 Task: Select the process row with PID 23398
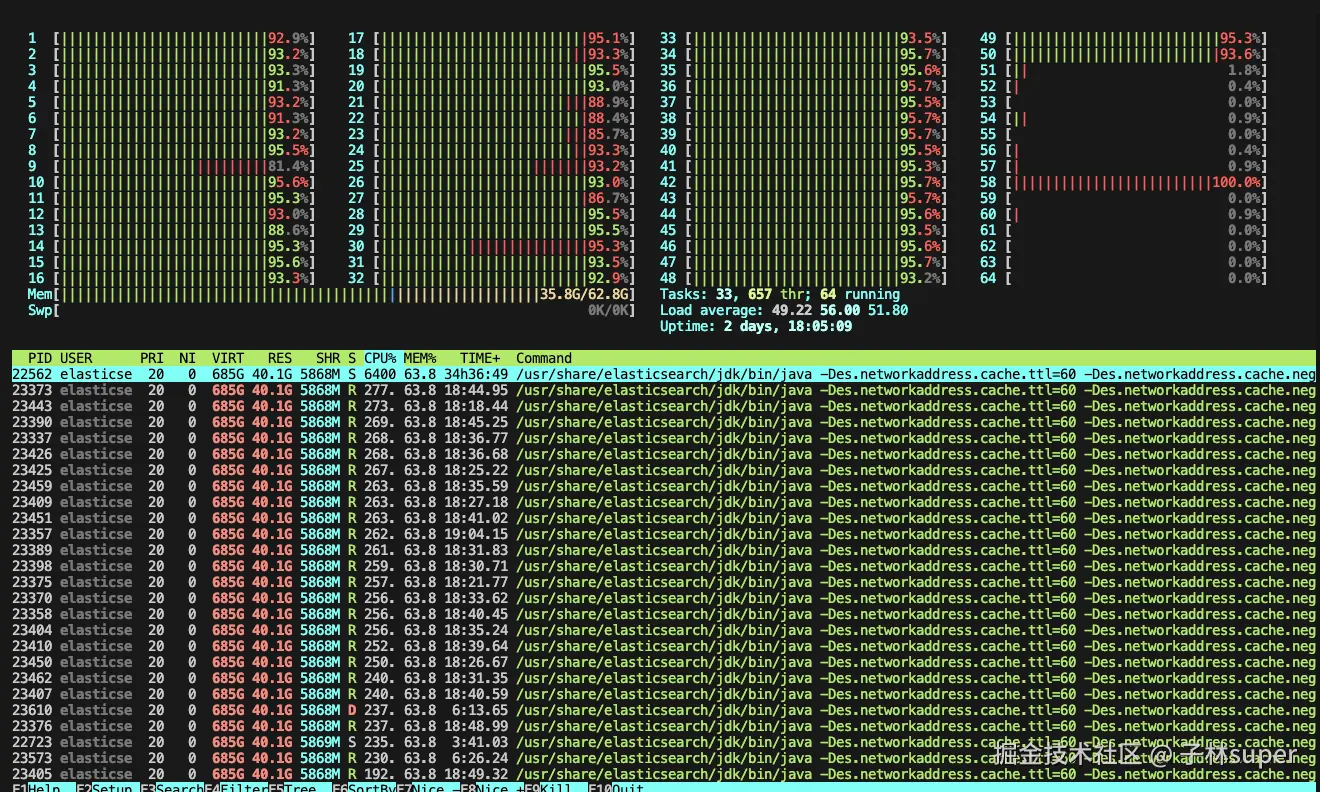coord(664,566)
